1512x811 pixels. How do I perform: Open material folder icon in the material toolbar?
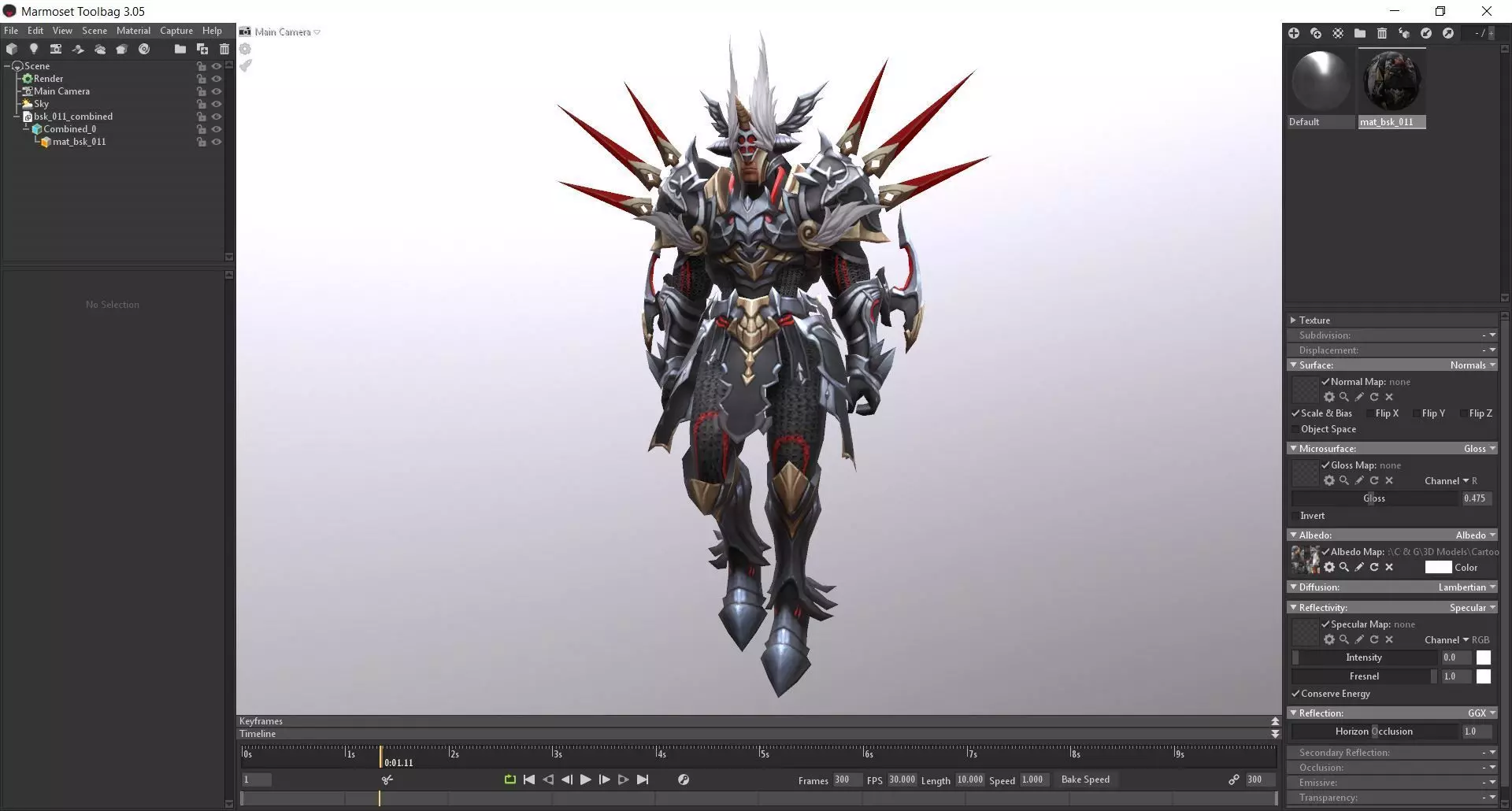pyautogui.click(x=1360, y=33)
